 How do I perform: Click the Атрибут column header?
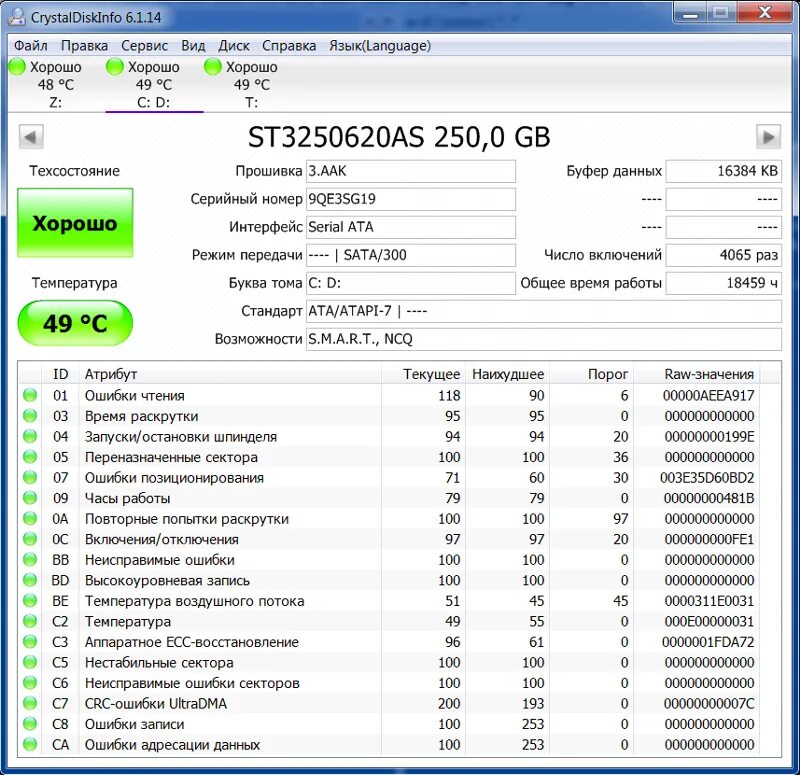(230, 374)
